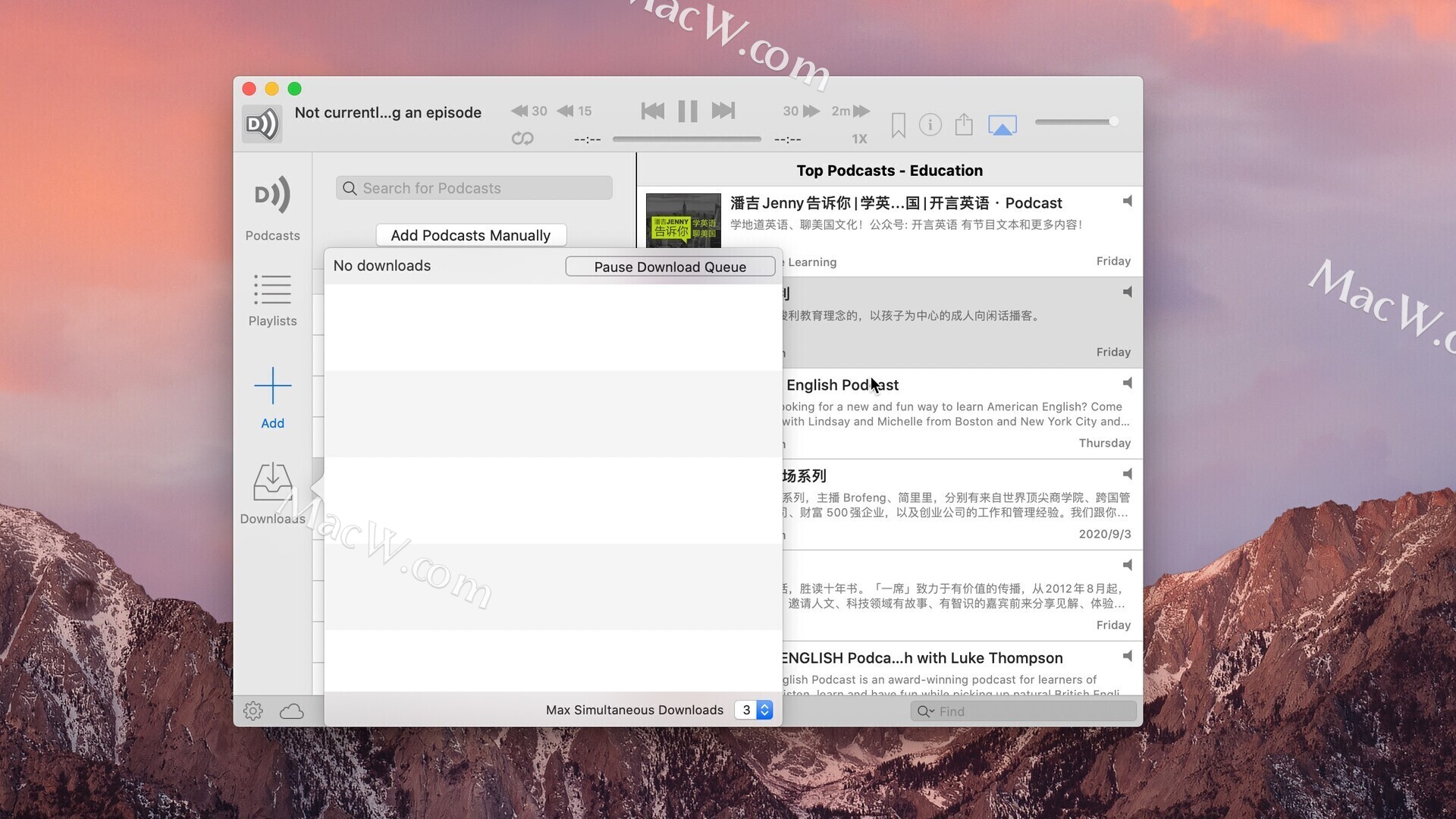The height and width of the screenshot is (819, 1456).
Task: Click the speaker icon on the 2020/9/3 row
Action: (x=1128, y=474)
